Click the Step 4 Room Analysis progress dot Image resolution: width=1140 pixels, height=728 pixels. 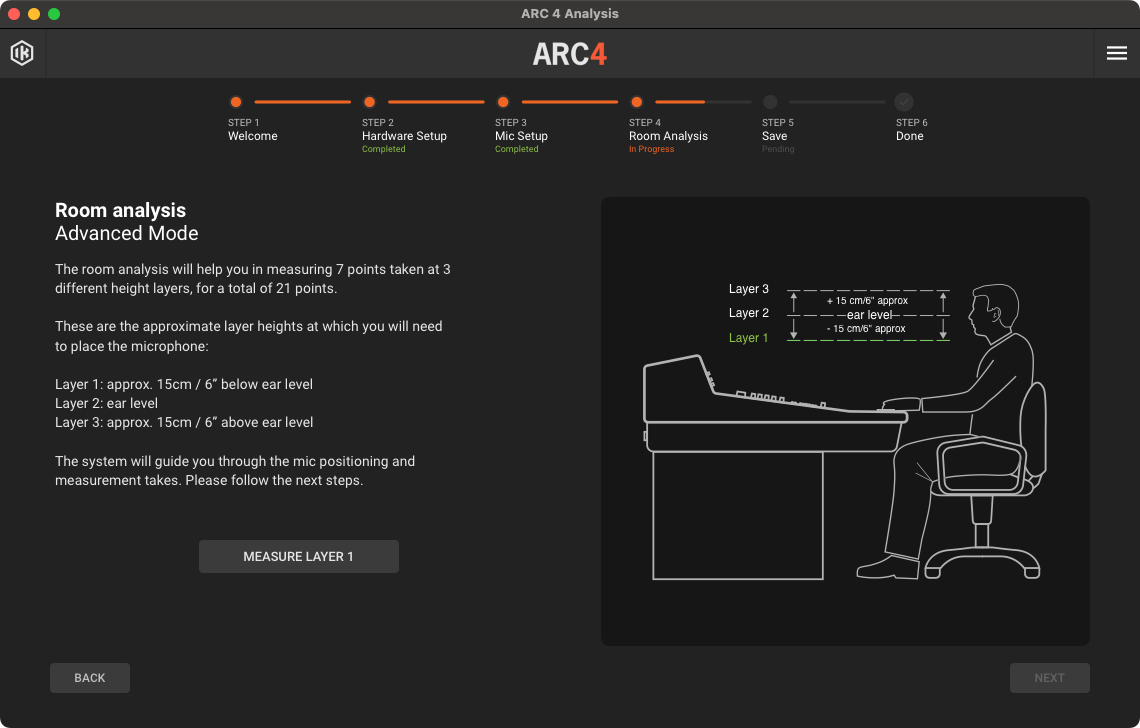click(x=637, y=102)
